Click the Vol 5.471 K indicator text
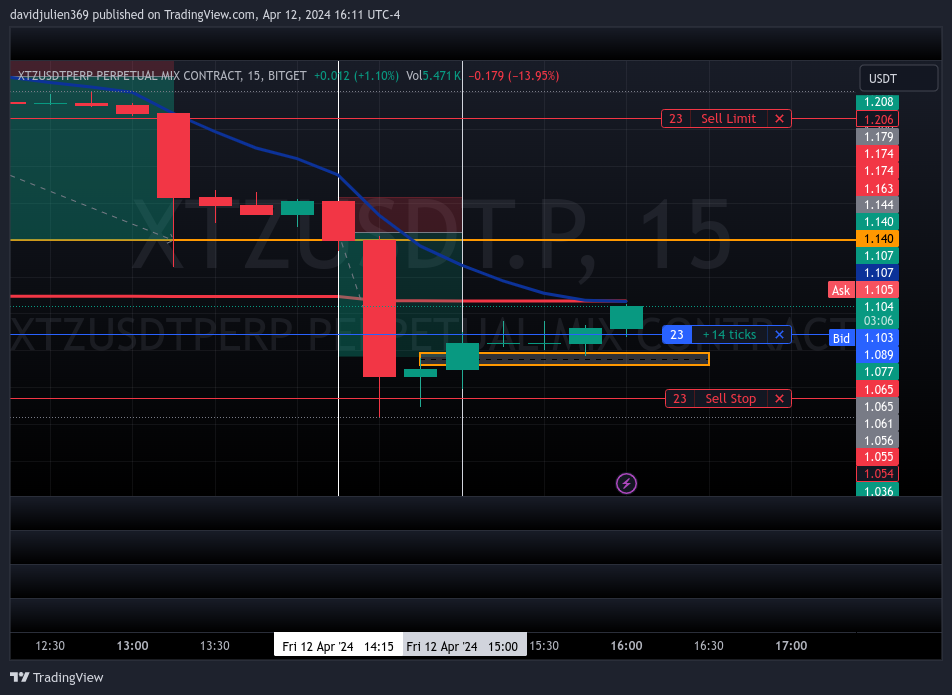Screen dimensions: 952x695 pos(434,76)
